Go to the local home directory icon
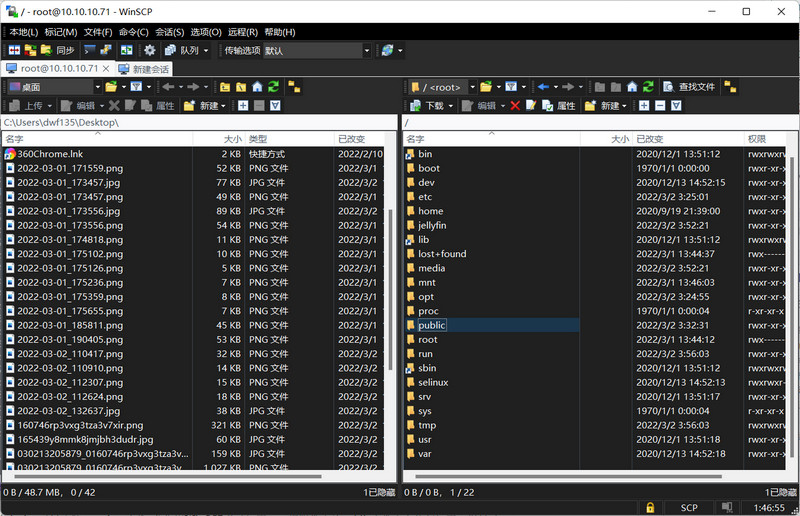This screenshot has width=800, height=516. 257,87
